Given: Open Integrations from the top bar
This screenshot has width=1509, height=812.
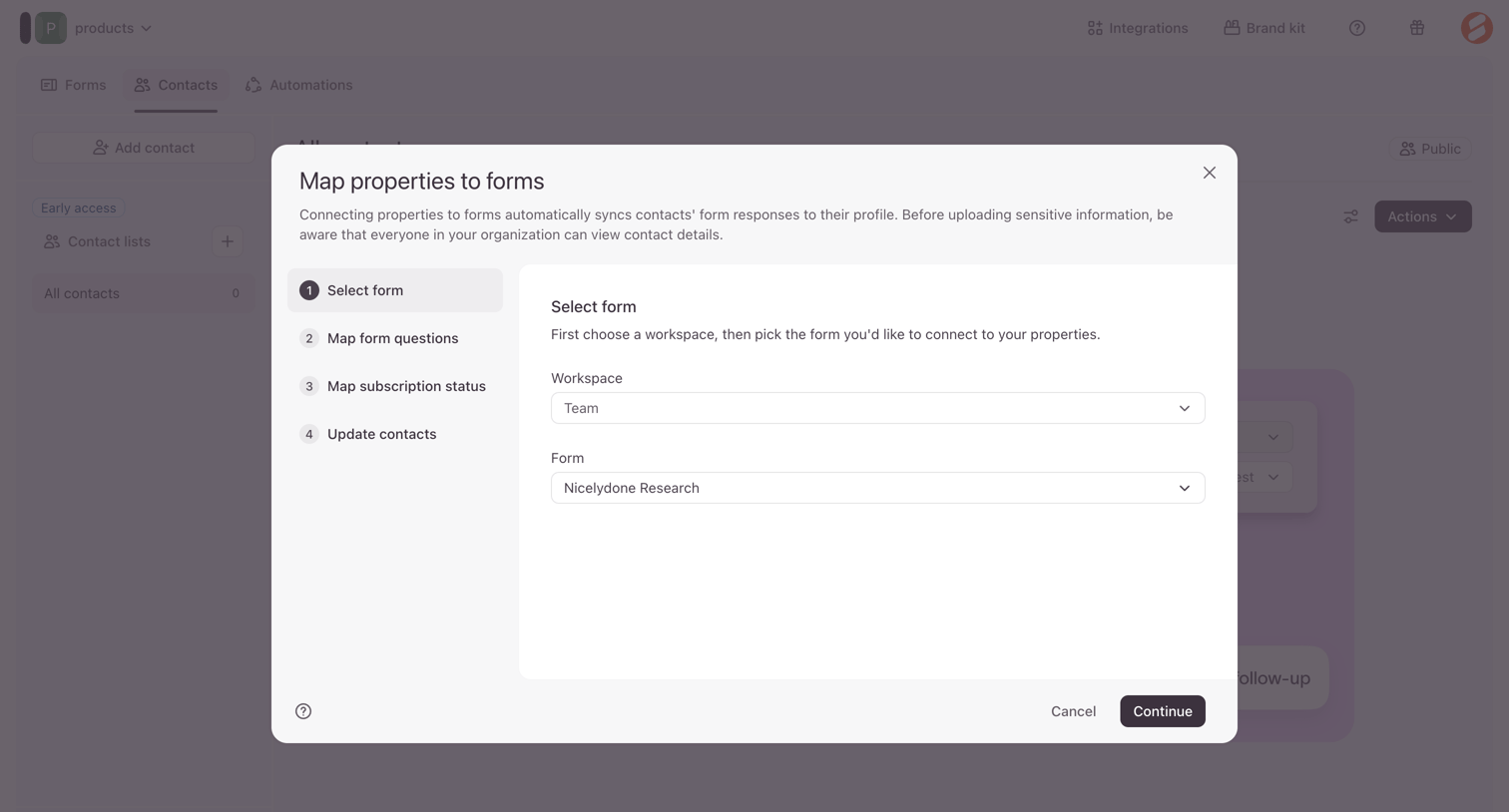Looking at the screenshot, I should click(x=1137, y=28).
